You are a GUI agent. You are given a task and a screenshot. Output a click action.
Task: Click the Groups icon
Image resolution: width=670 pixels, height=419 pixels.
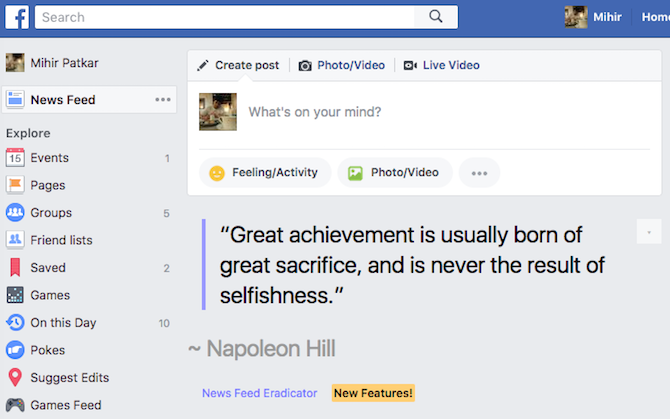tap(15, 212)
